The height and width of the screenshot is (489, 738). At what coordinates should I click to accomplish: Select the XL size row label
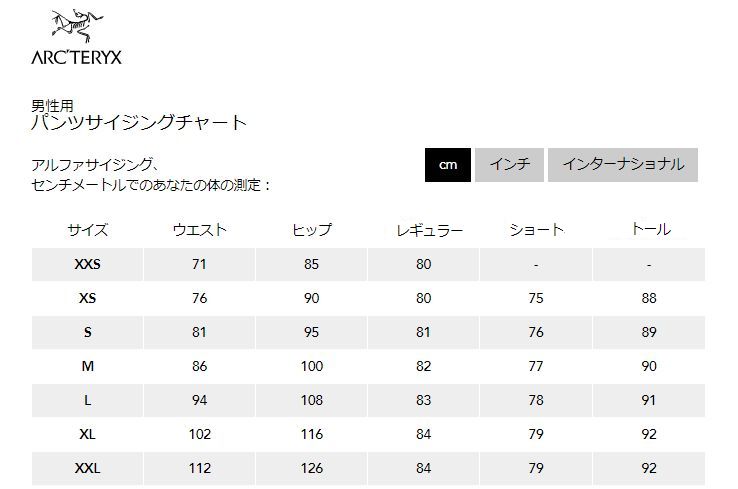[x=88, y=435]
